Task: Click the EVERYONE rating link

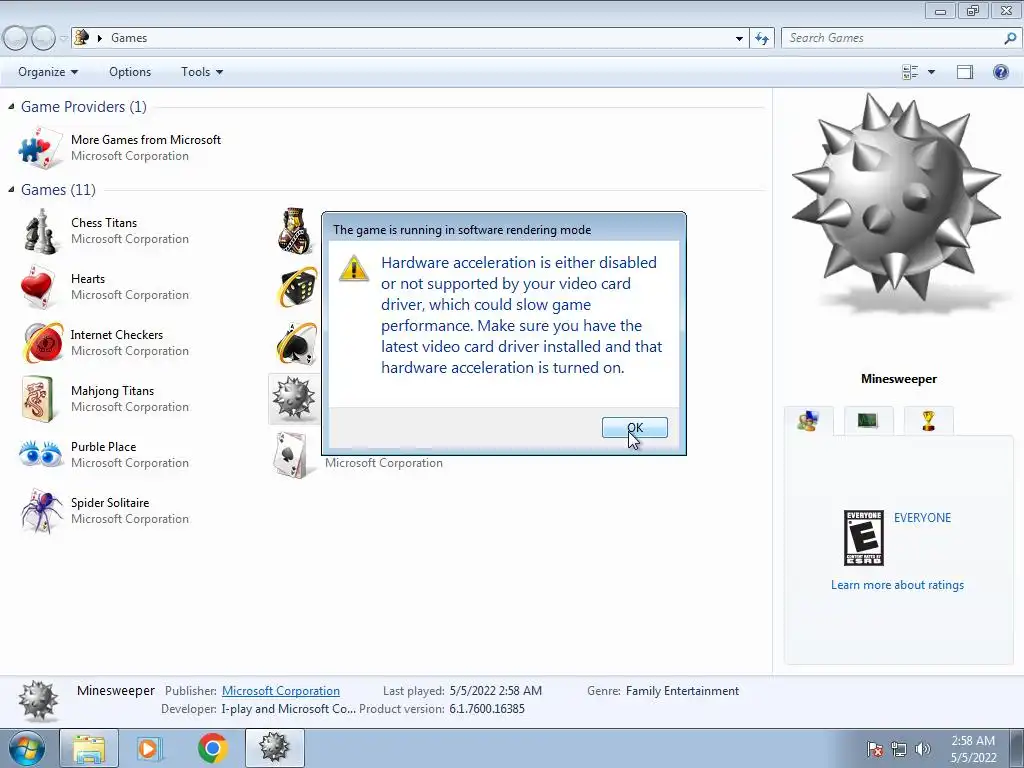Action: [922, 518]
